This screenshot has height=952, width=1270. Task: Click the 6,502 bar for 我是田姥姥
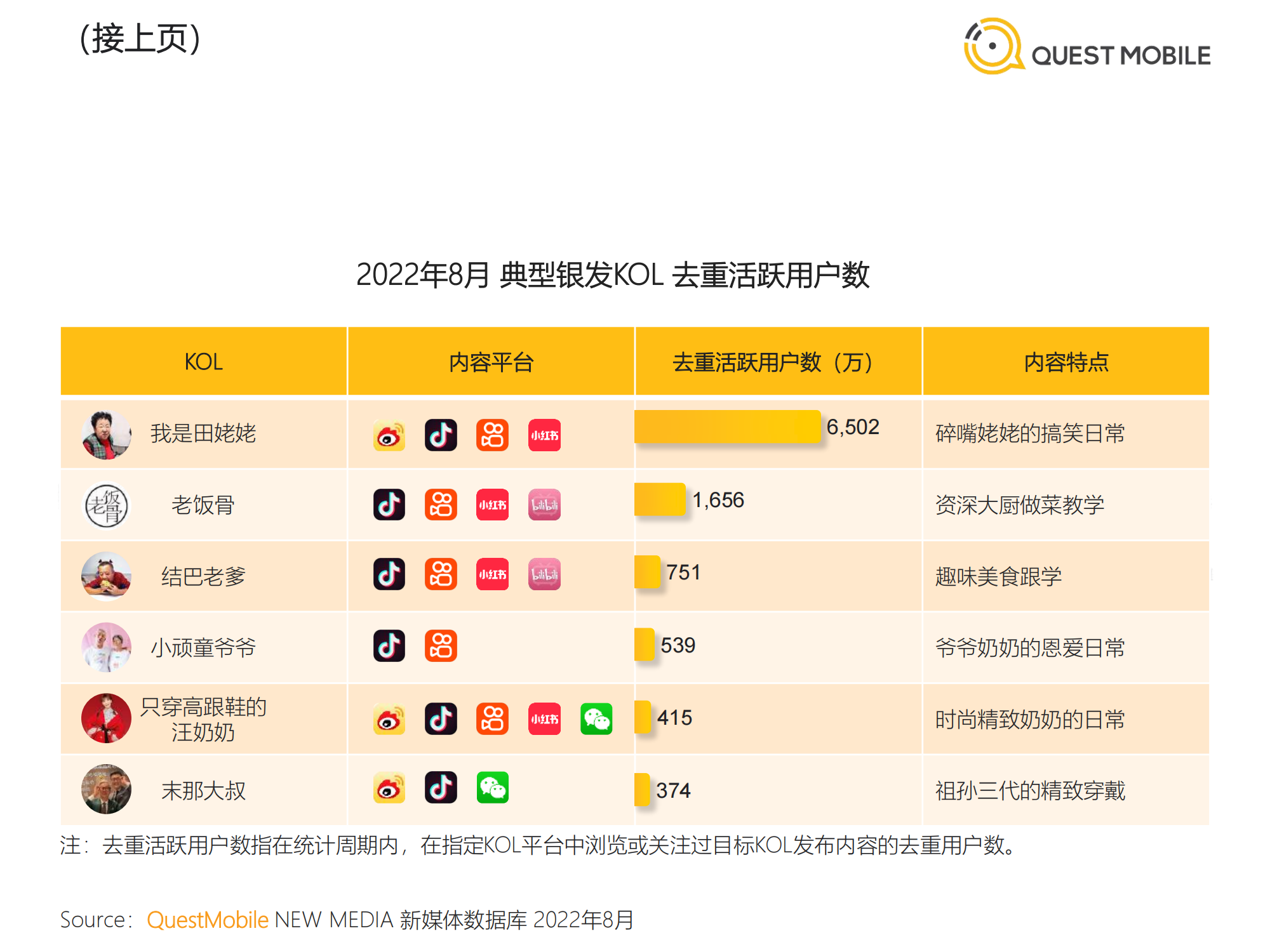coord(727,426)
